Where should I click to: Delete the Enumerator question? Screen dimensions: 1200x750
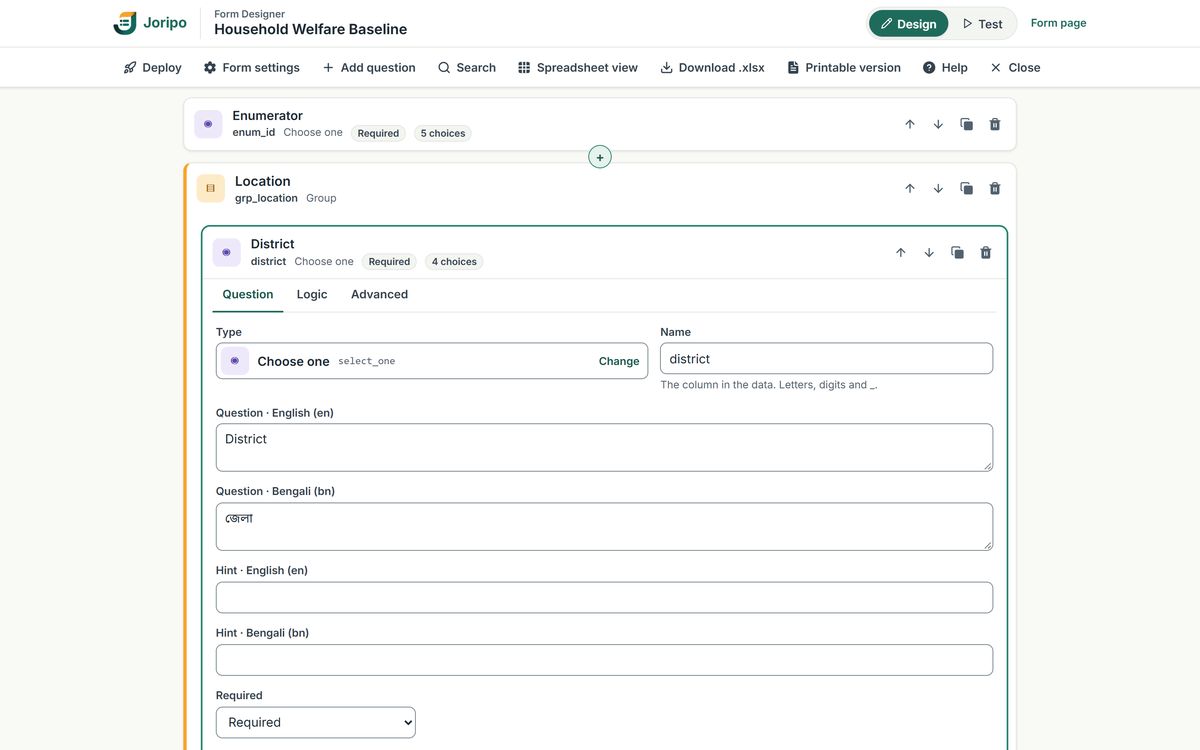click(995, 124)
